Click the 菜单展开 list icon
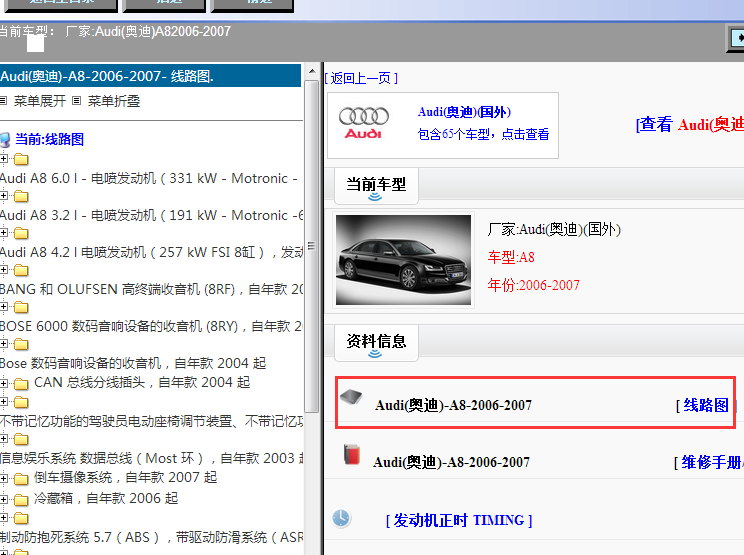The height and width of the screenshot is (555, 744). tap(3, 101)
